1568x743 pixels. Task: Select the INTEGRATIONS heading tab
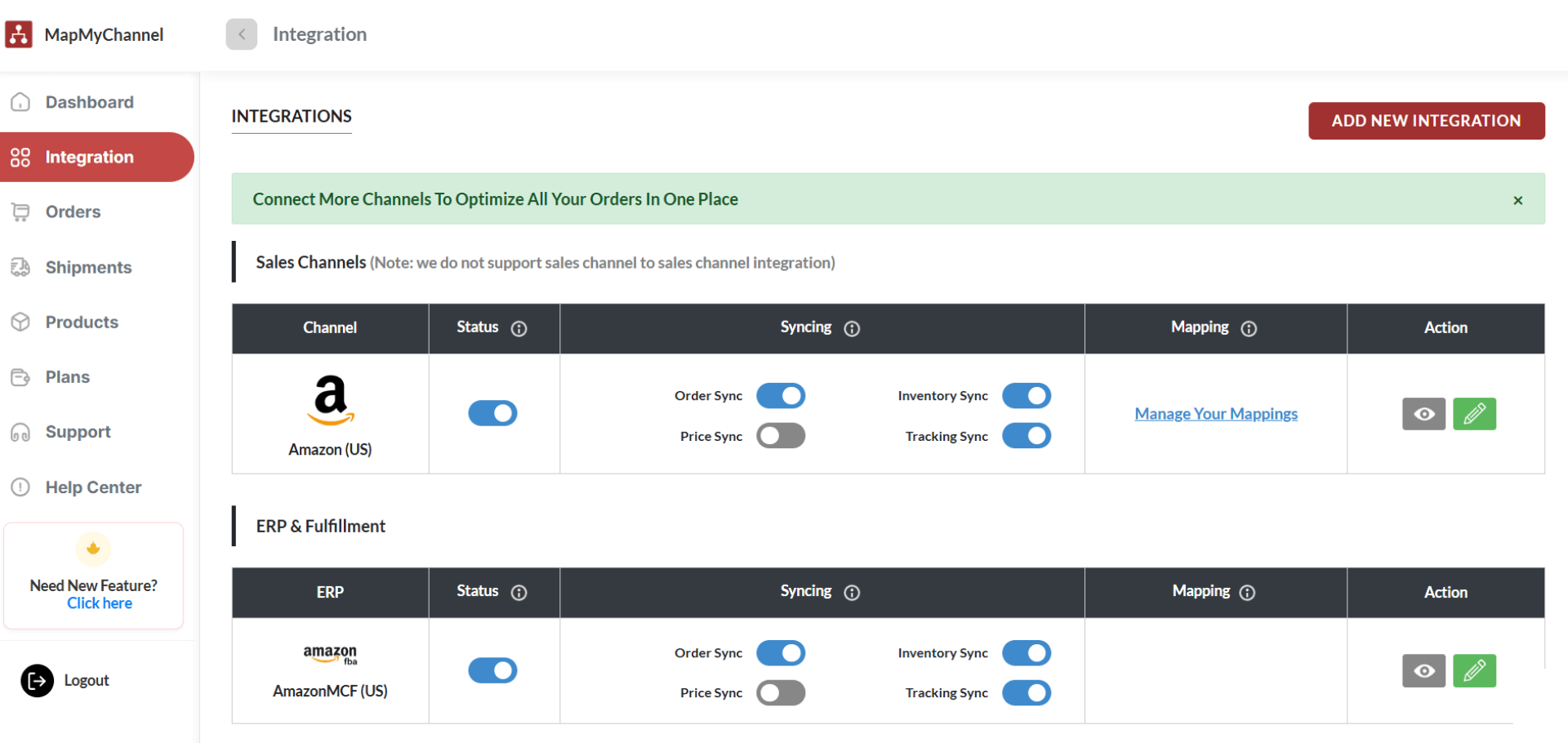tap(292, 117)
